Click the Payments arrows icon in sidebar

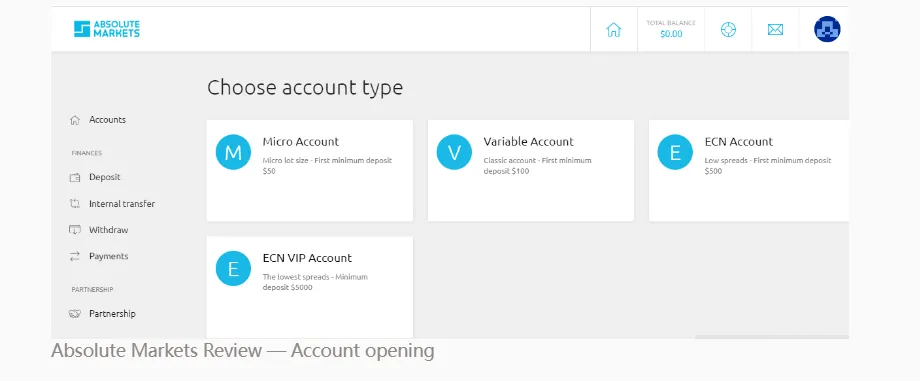[75, 256]
